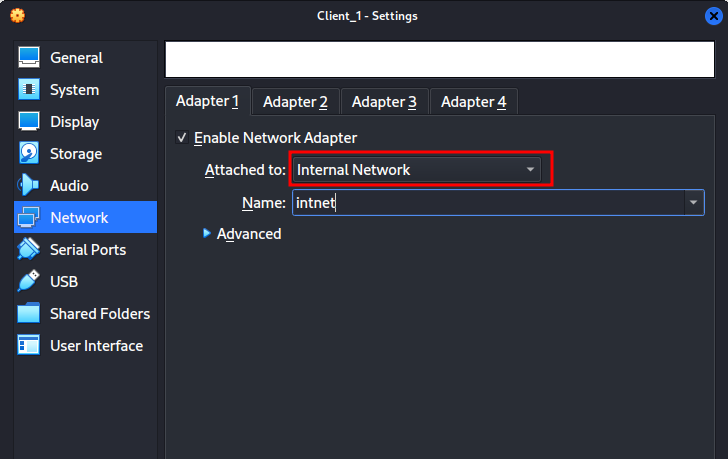The height and width of the screenshot is (459, 728).
Task: Switch to Adapter 3 tab
Action: [x=384, y=102]
